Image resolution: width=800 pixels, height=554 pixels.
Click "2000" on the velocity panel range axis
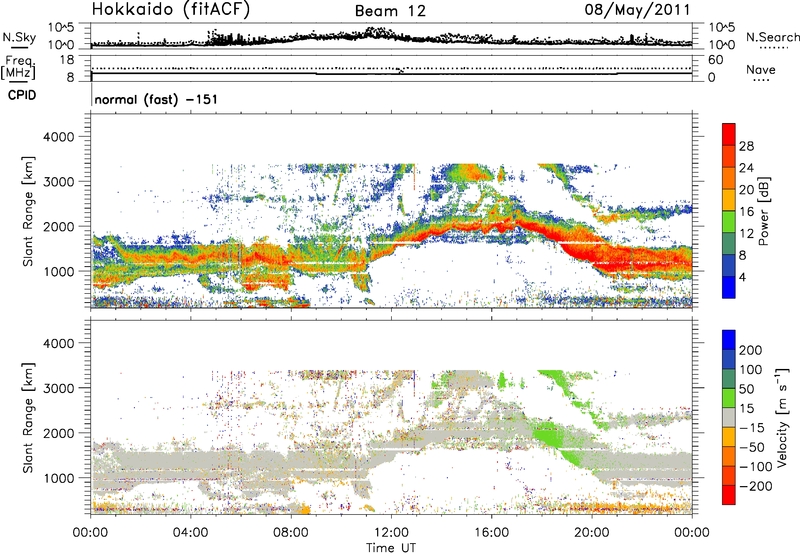[x=58, y=433]
